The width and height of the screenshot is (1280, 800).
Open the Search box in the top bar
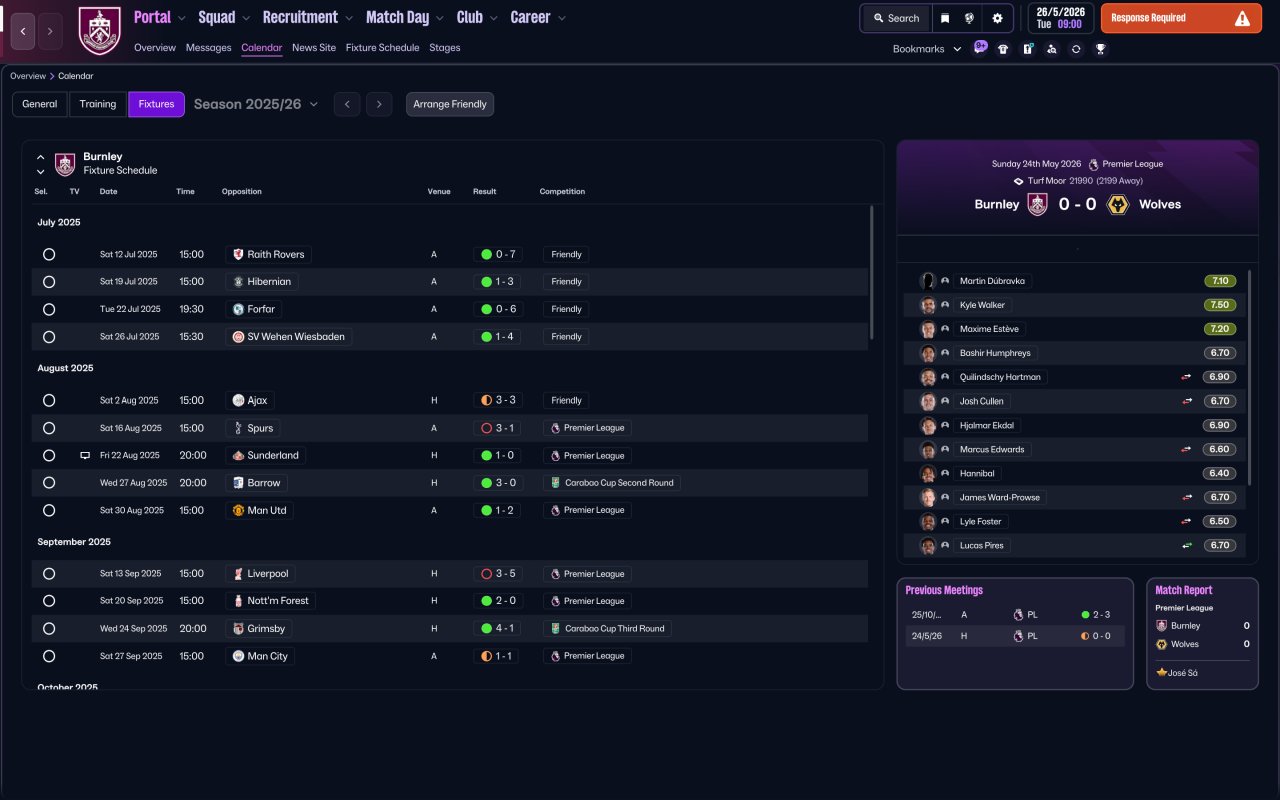point(895,18)
